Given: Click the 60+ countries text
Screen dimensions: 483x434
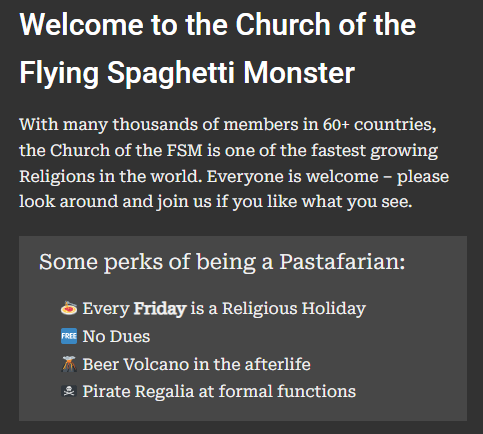Looking at the screenshot, I should tap(379, 125).
